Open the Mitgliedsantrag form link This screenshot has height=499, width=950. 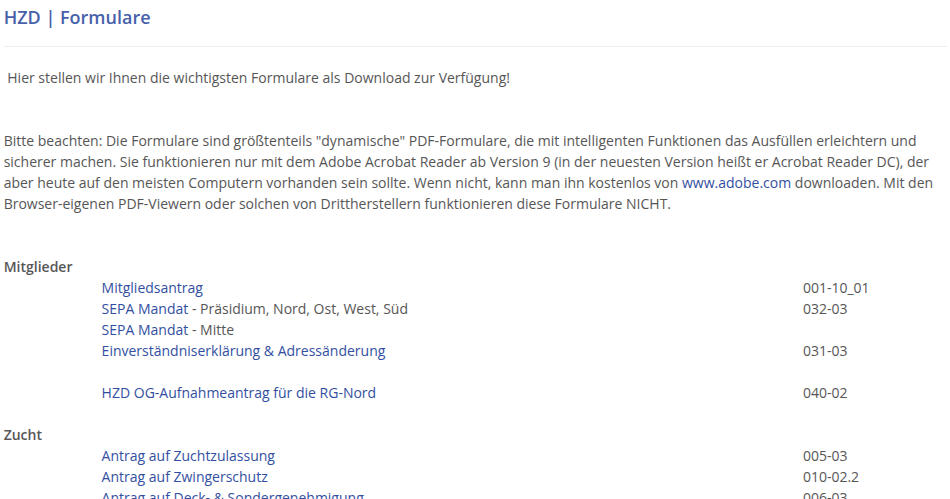point(152,288)
